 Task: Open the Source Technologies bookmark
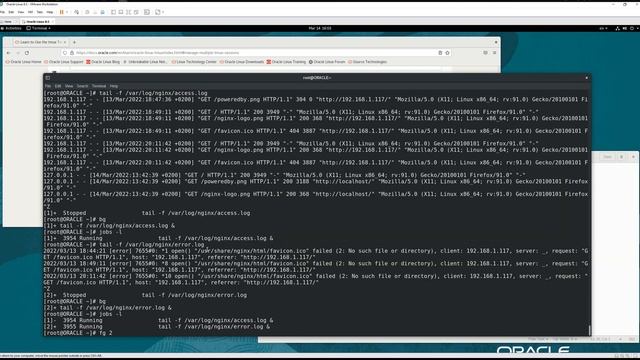pyautogui.click(x=367, y=62)
